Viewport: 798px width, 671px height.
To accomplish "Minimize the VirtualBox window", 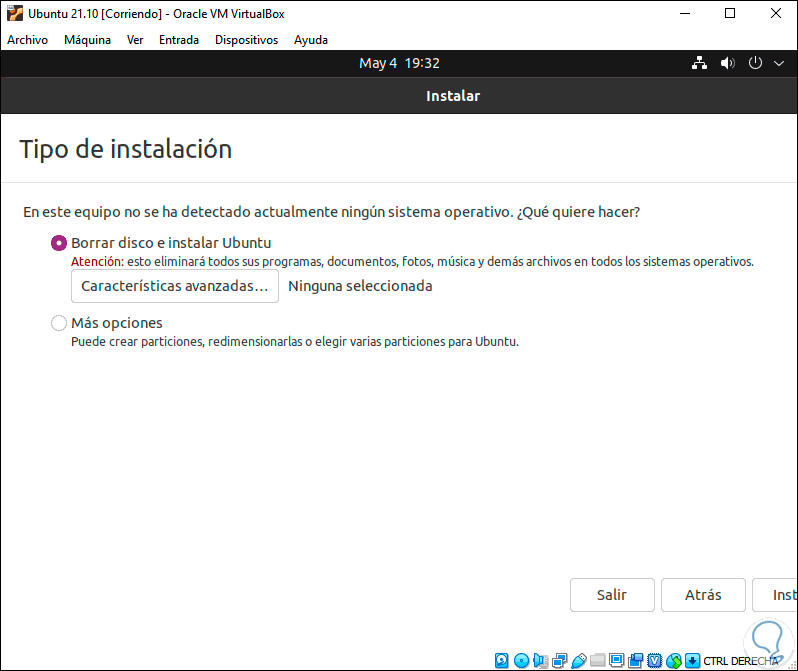I will click(x=685, y=13).
